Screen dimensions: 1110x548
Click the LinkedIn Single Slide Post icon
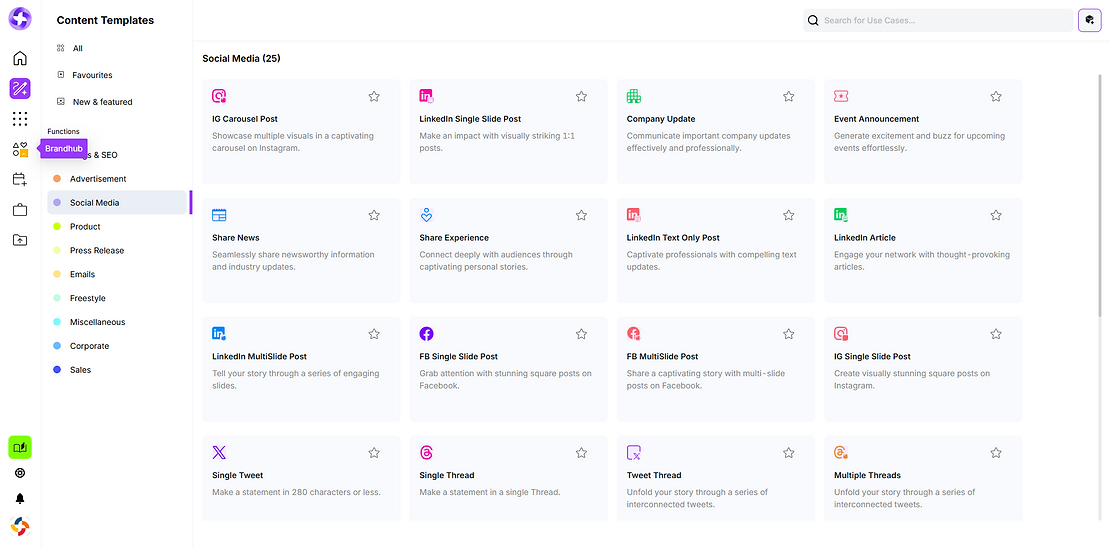[426, 96]
